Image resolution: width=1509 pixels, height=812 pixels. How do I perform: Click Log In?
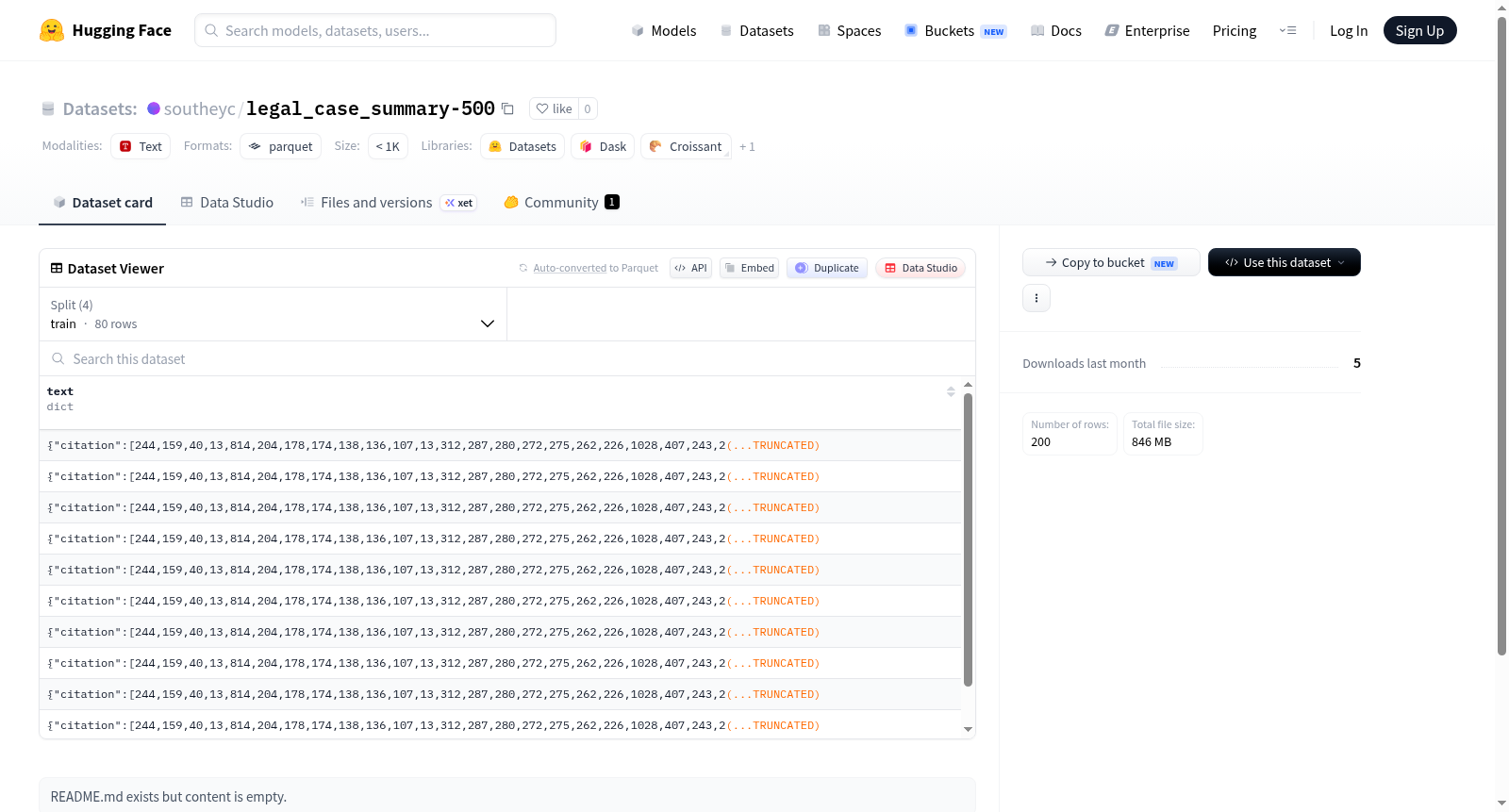tap(1349, 30)
